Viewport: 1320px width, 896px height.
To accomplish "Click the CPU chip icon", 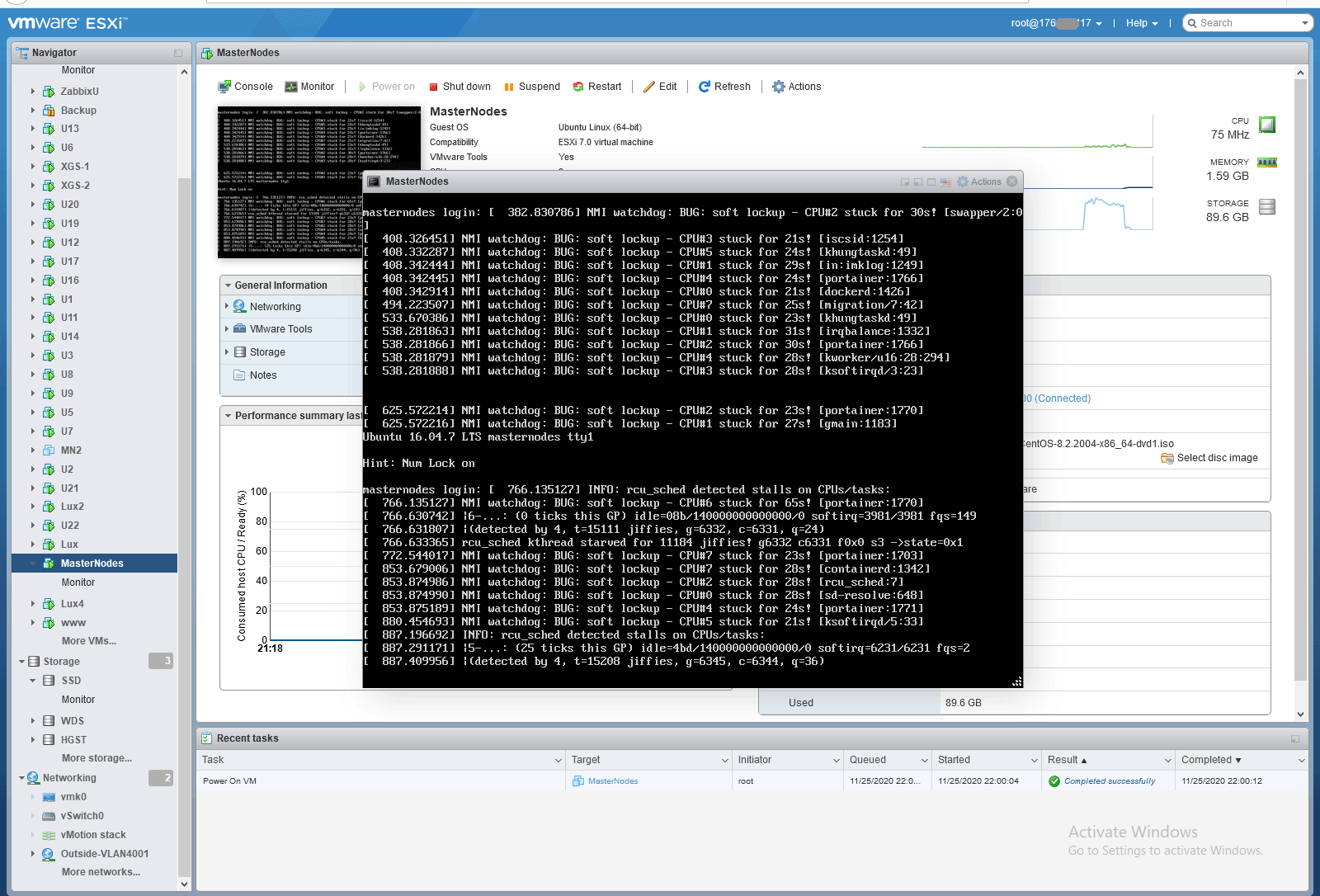I will point(1267,125).
